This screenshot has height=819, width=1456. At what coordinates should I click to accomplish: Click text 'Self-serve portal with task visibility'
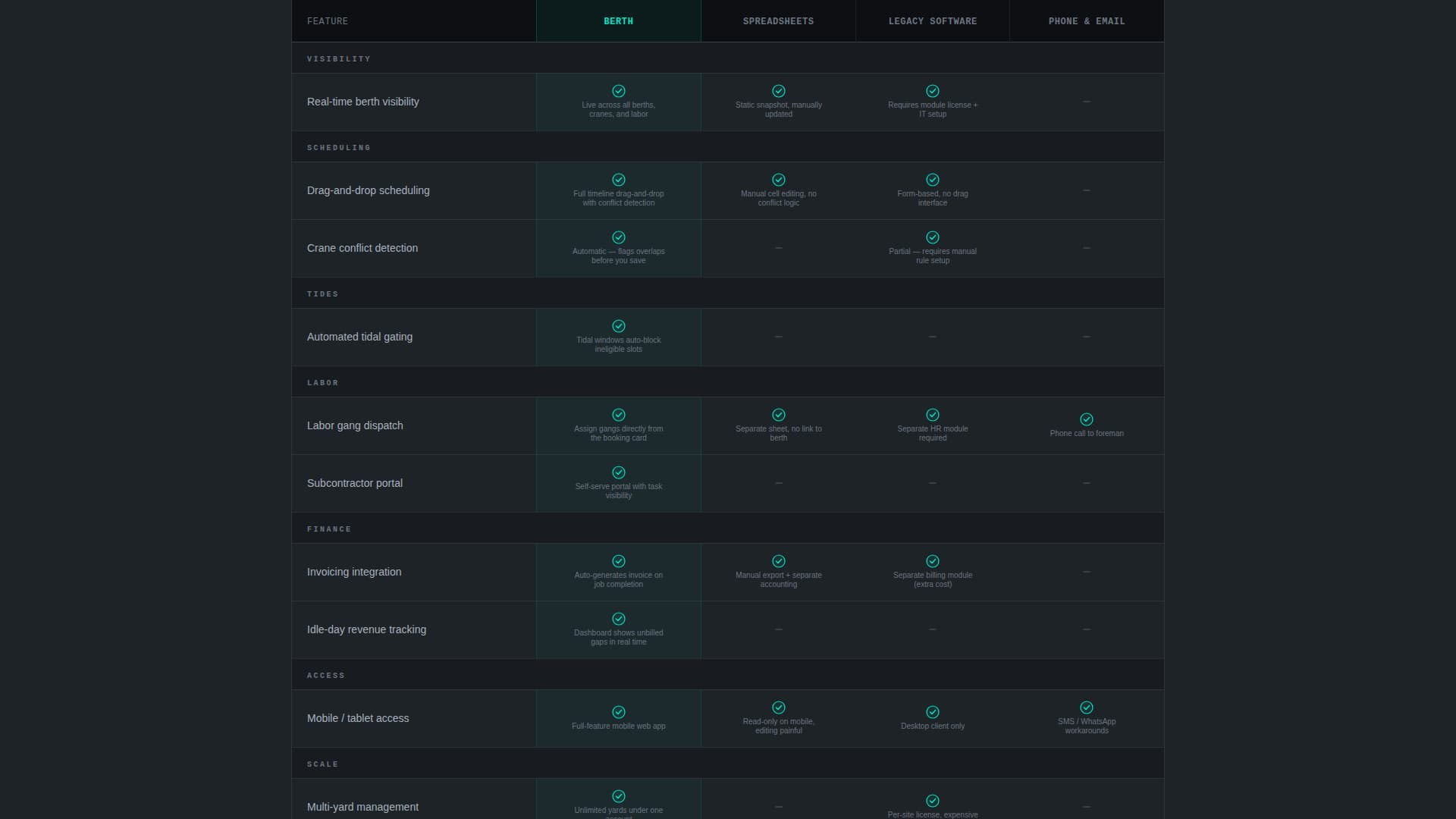[619, 491]
